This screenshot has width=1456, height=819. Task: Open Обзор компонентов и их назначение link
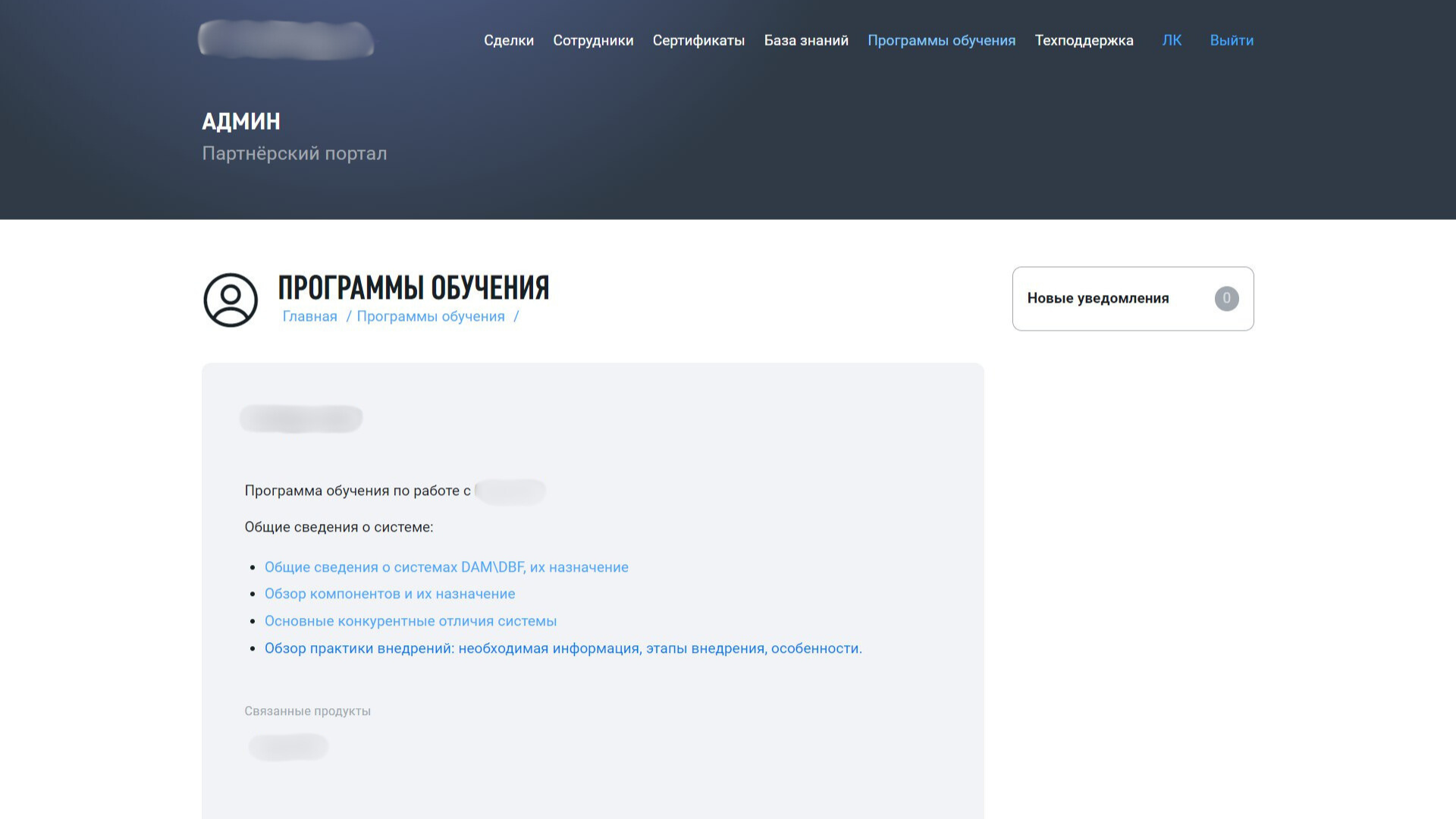(x=390, y=594)
